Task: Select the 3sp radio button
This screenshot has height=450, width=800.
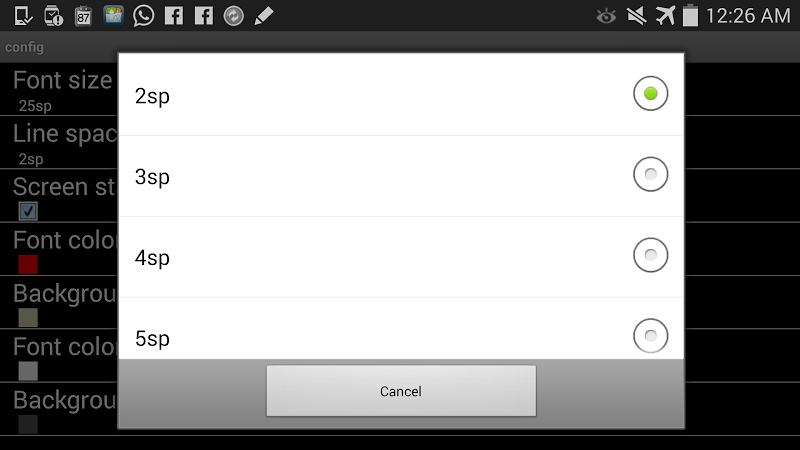Action: click(651, 174)
